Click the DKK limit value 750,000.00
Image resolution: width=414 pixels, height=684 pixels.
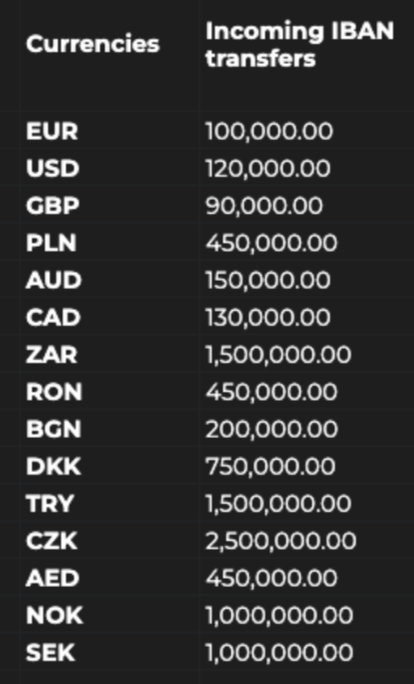click(x=270, y=466)
